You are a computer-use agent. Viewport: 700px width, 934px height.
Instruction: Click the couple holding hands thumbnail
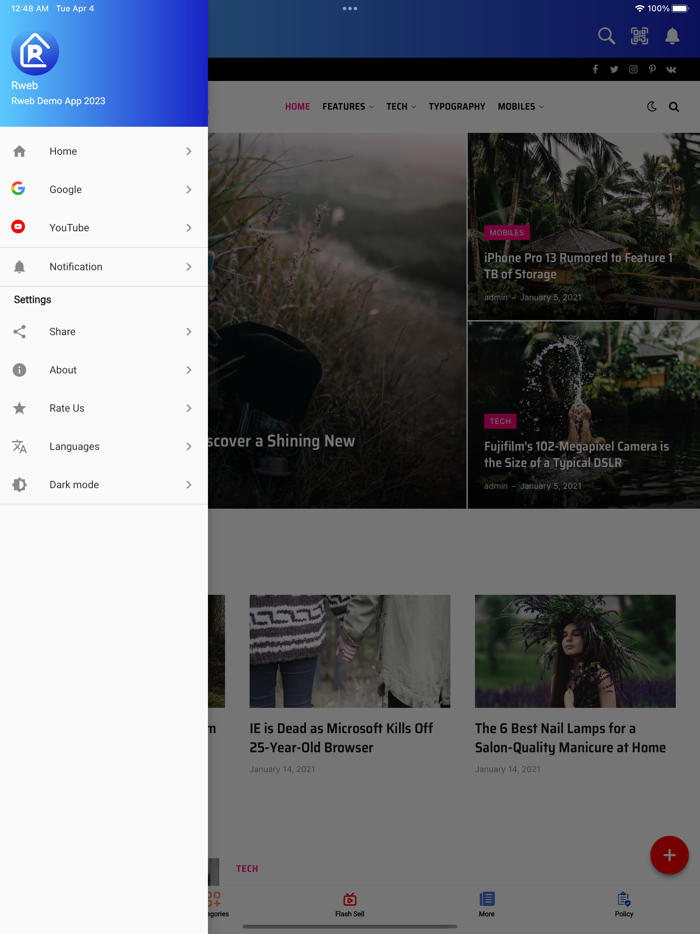tap(350, 651)
